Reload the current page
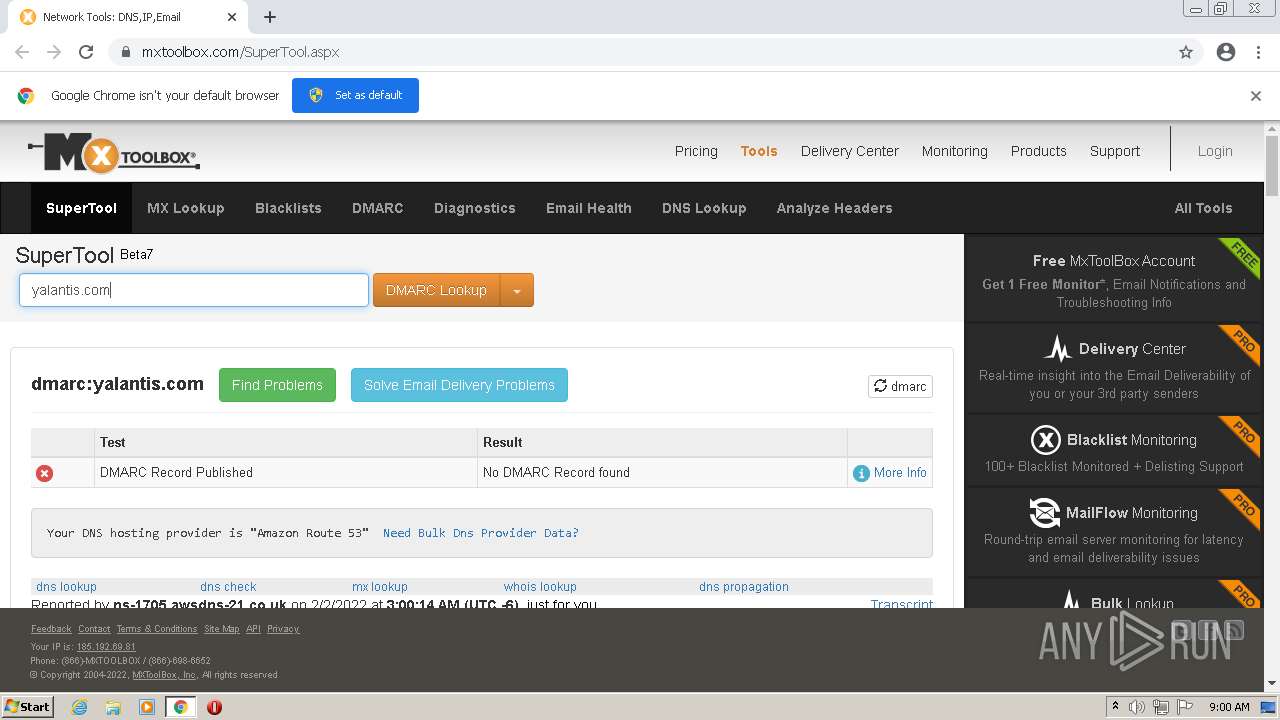1280x720 pixels. (x=86, y=52)
